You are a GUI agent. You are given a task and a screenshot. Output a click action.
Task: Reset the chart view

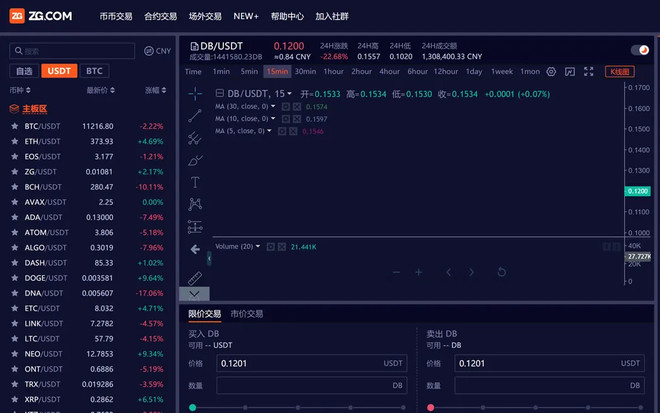click(x=501, y=272)
